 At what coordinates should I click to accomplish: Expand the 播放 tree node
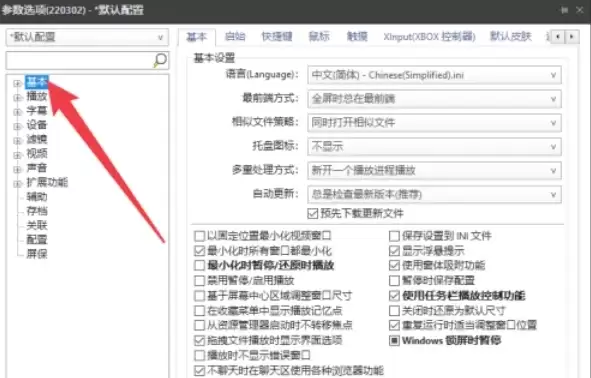(x=17, y=98)
